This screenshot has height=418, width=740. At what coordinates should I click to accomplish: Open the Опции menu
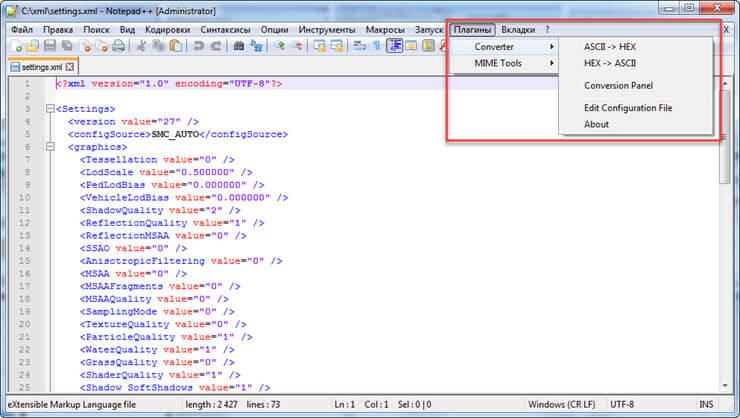click(x=274, y=30)
